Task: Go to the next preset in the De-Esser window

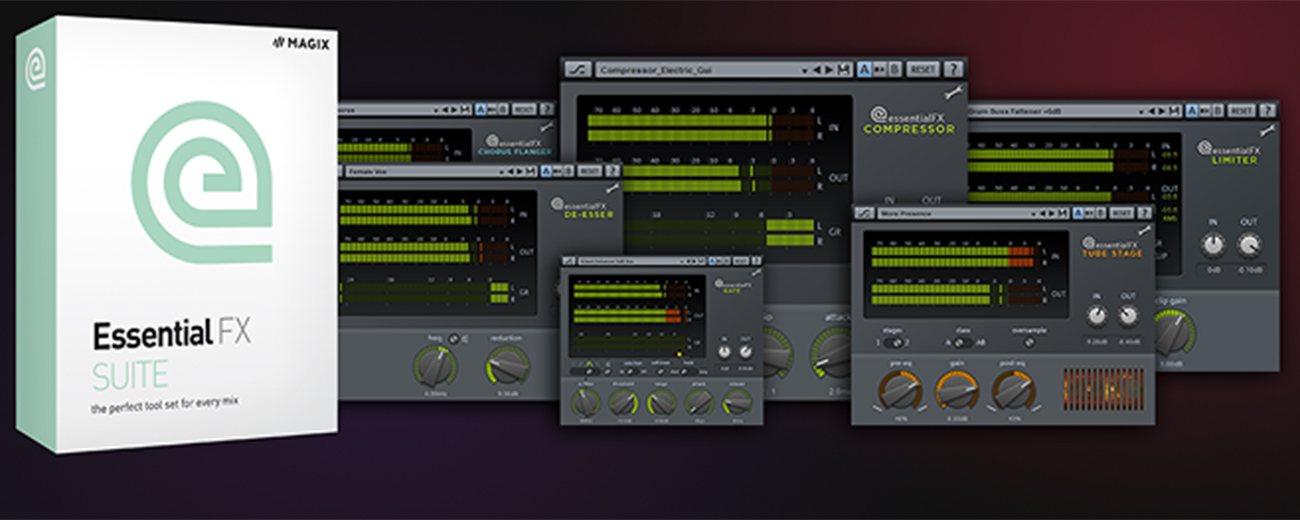Action: pos(520,171)
